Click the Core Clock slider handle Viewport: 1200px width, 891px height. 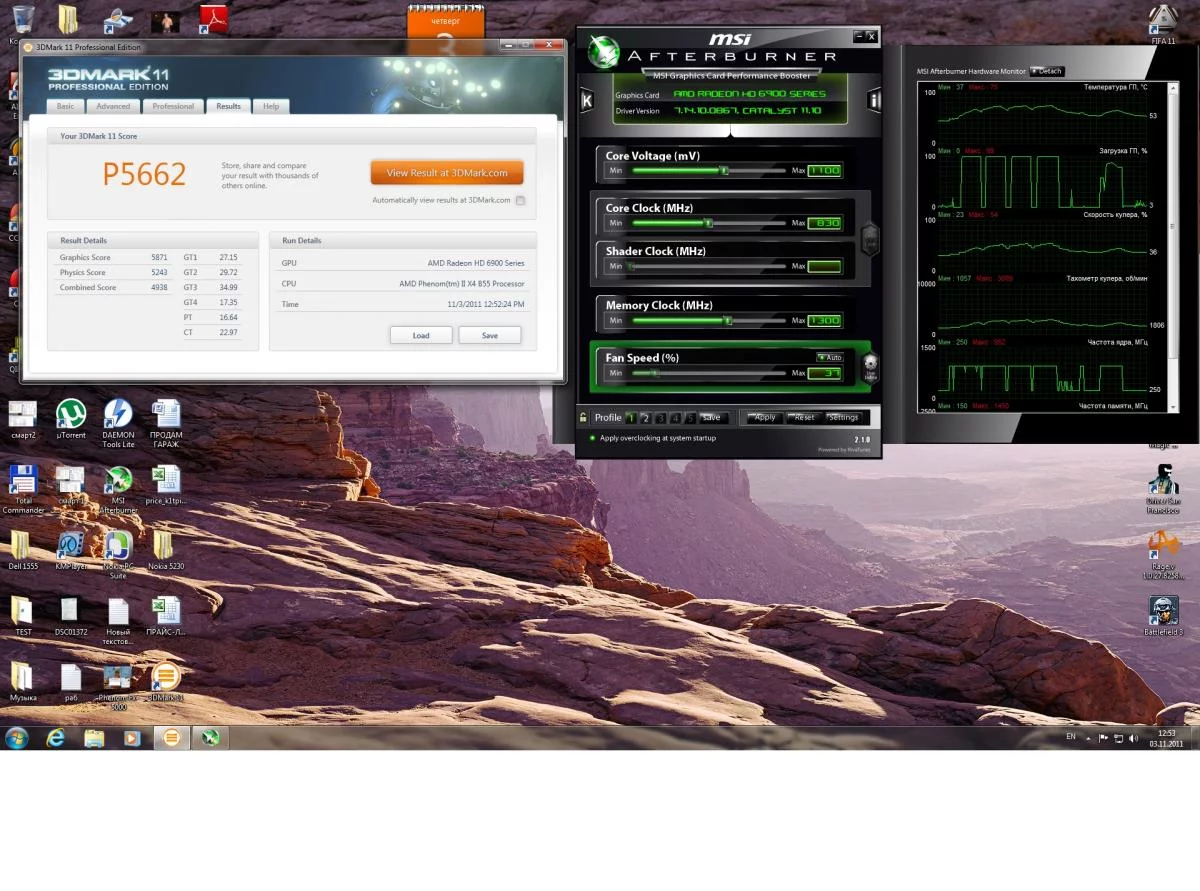tap(708, 223)
